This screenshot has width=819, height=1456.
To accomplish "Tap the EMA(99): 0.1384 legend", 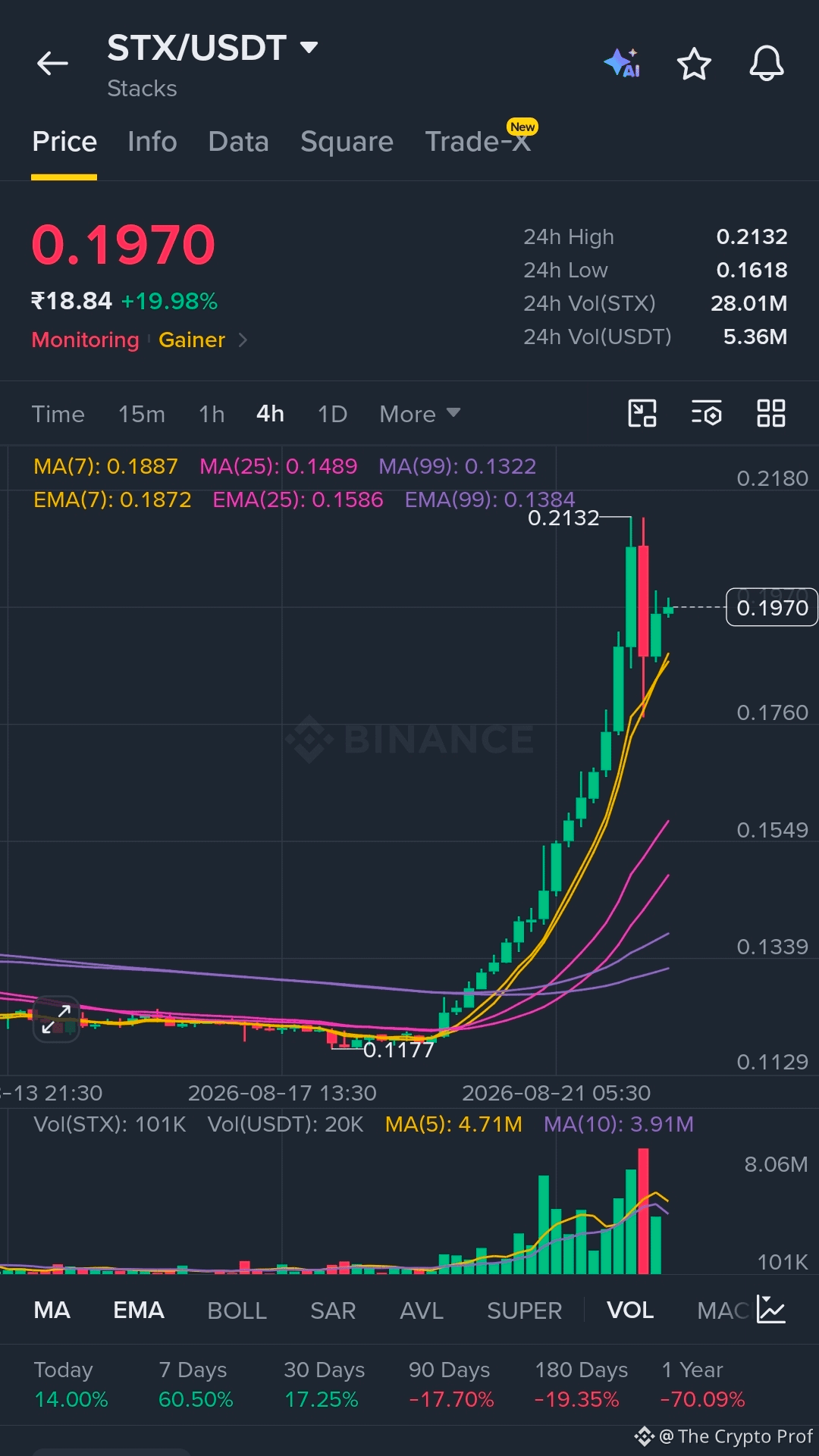I will tap(490, 499).
